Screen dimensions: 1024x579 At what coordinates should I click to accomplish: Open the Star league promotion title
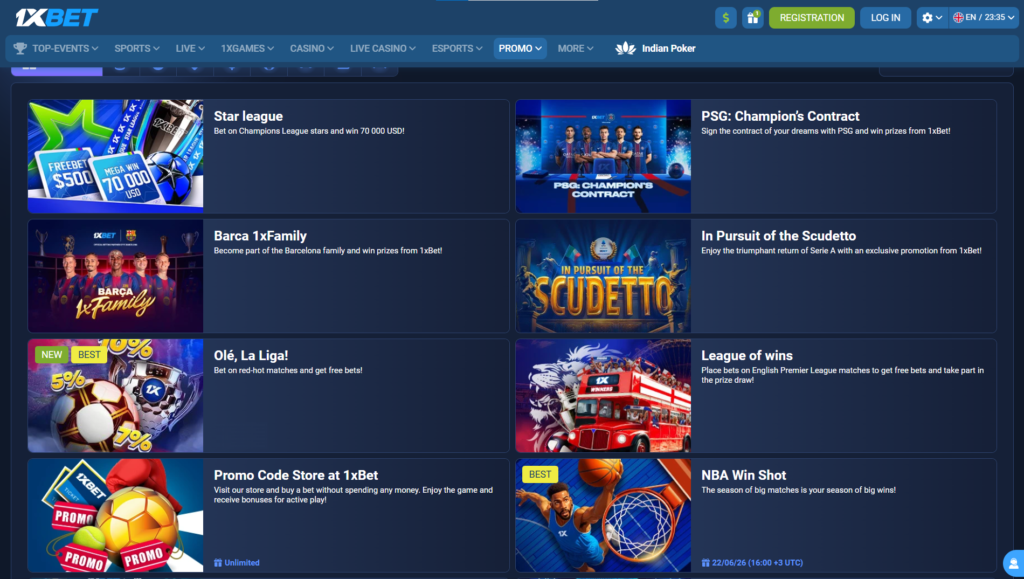[x=248, y=116]
